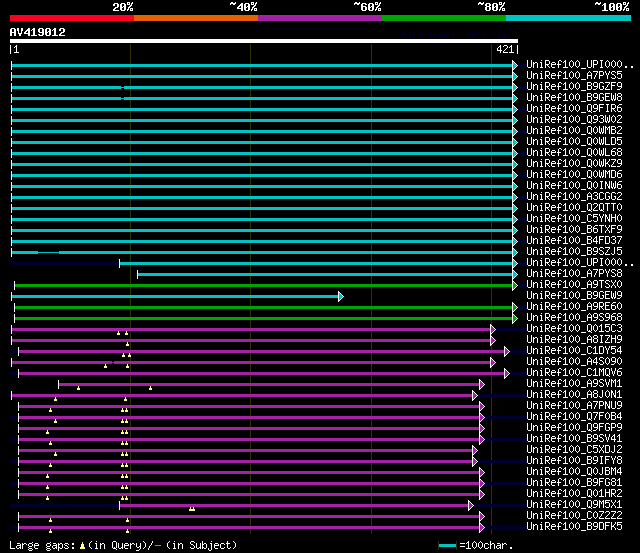Click arrowhead ending the A7PYS5 cyan bar

point(515,76)
